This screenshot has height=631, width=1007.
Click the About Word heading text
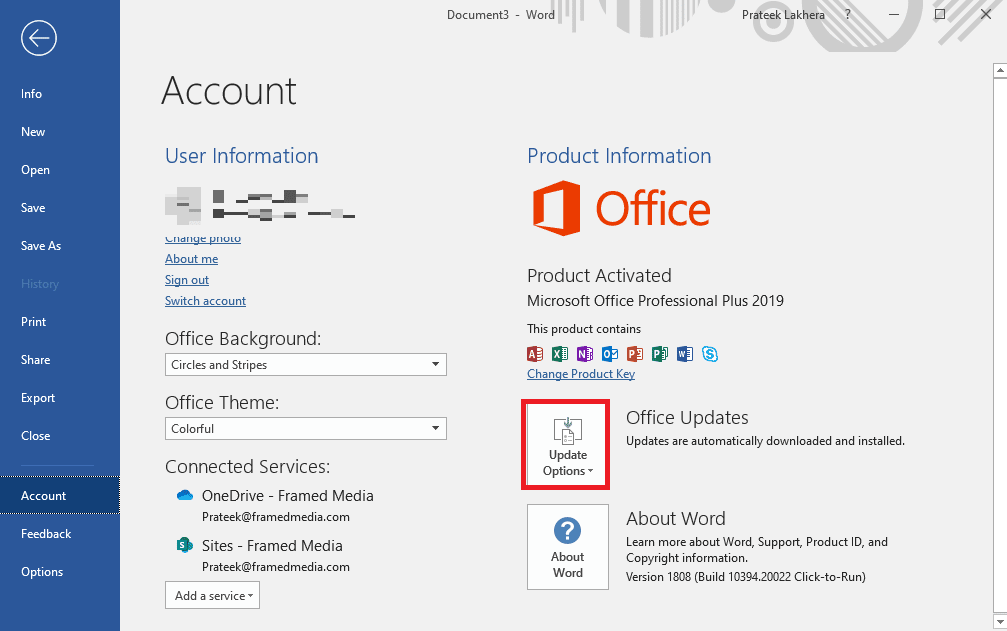[676, 518]
